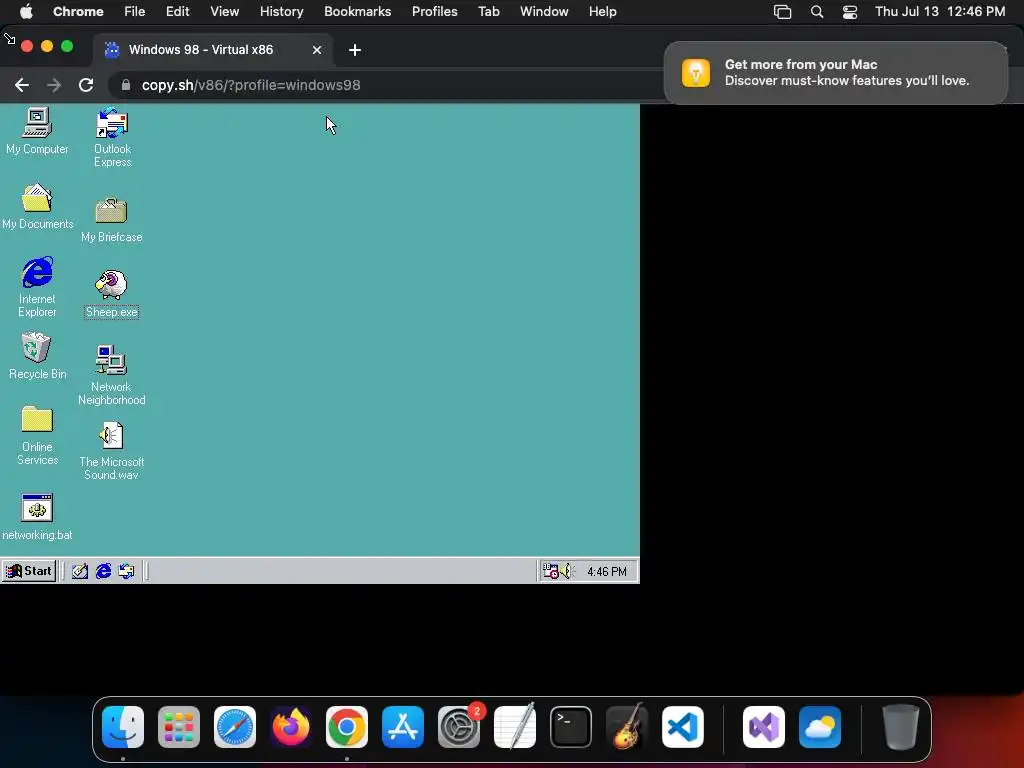Open the Window menu

point(544,11)
